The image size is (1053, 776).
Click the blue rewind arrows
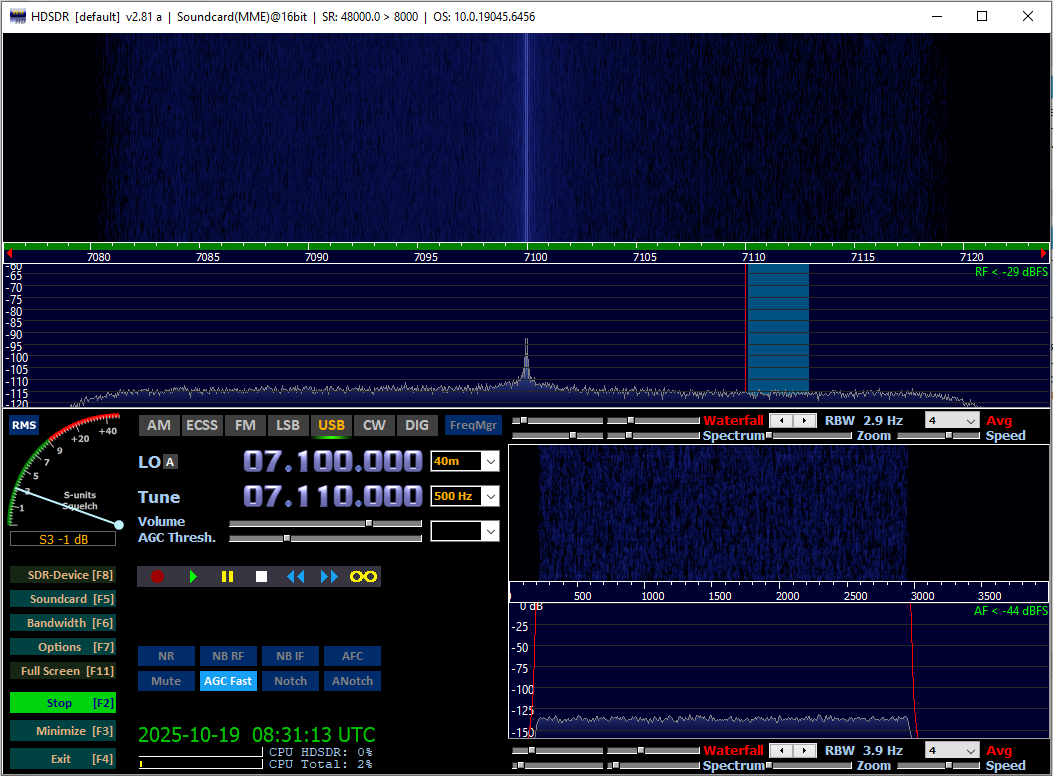(x=295, y=576)
